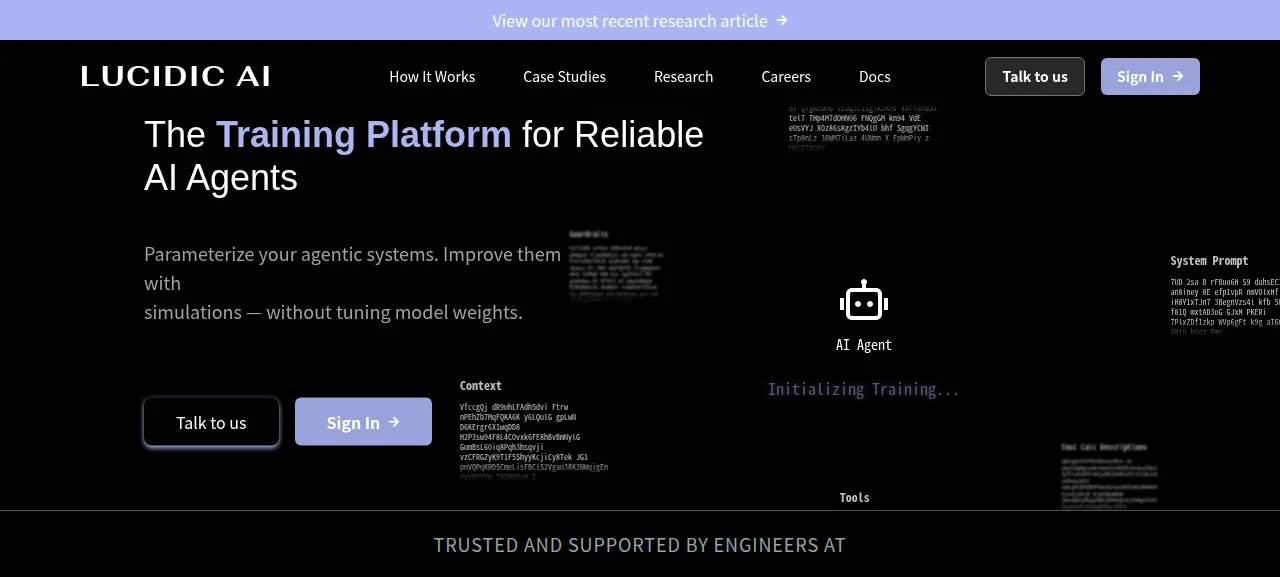
Task: Click the arrow icon in header Sign In button
Action: click(x=1178, y=76)
